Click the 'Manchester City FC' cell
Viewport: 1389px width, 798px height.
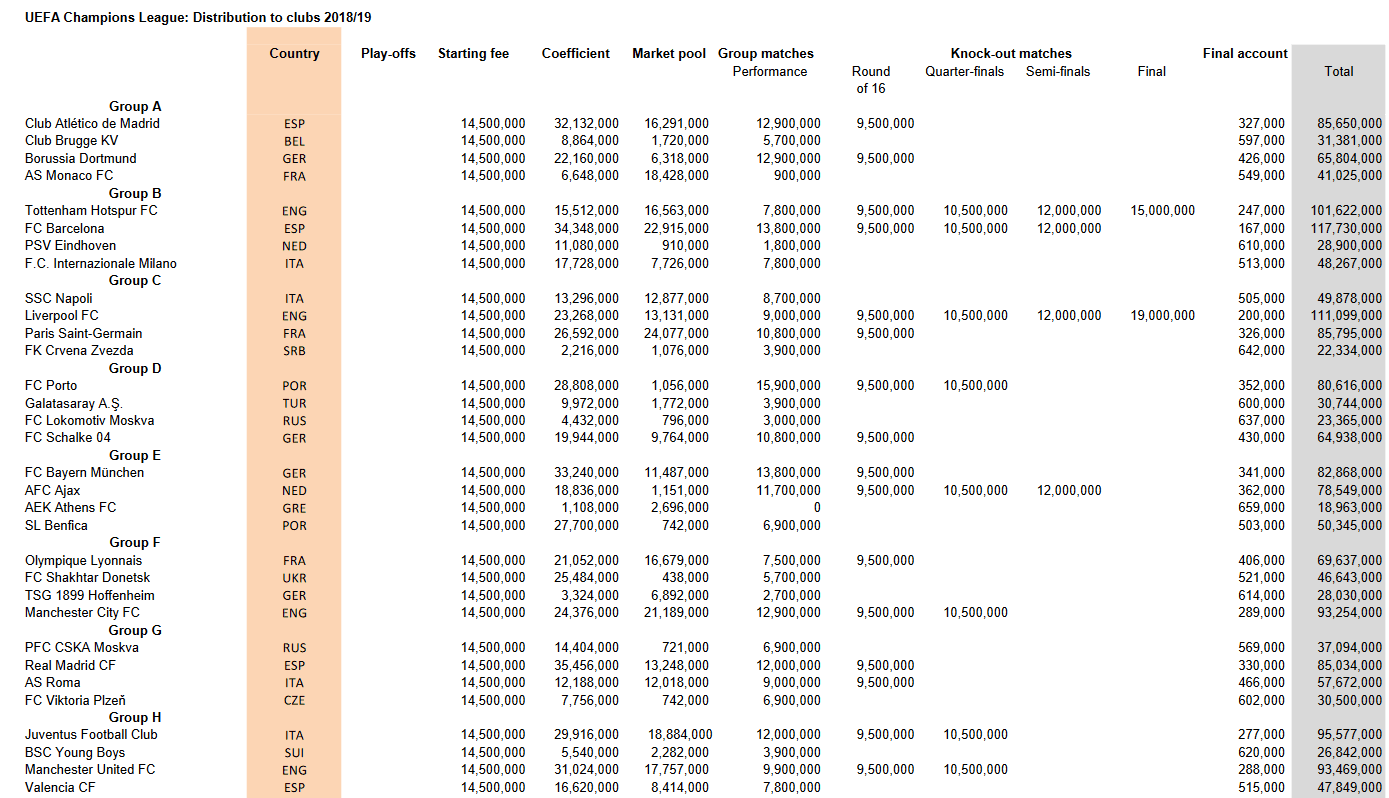click(x=82, y=612)
